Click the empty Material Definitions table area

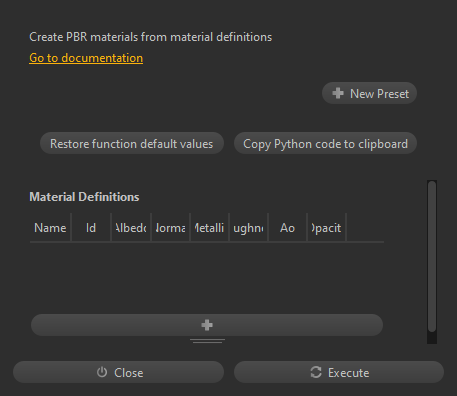(x=207, y=277)
